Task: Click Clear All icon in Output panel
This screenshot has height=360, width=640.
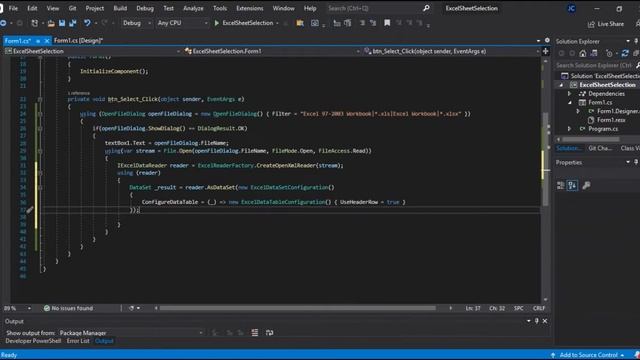Action: [x=255, y=333]
